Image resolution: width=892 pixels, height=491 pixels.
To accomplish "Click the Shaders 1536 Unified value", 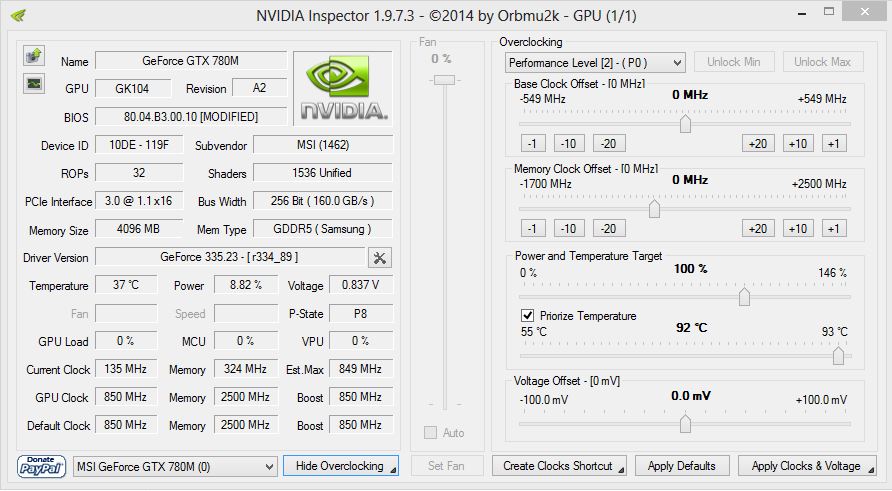I will 323,173.
